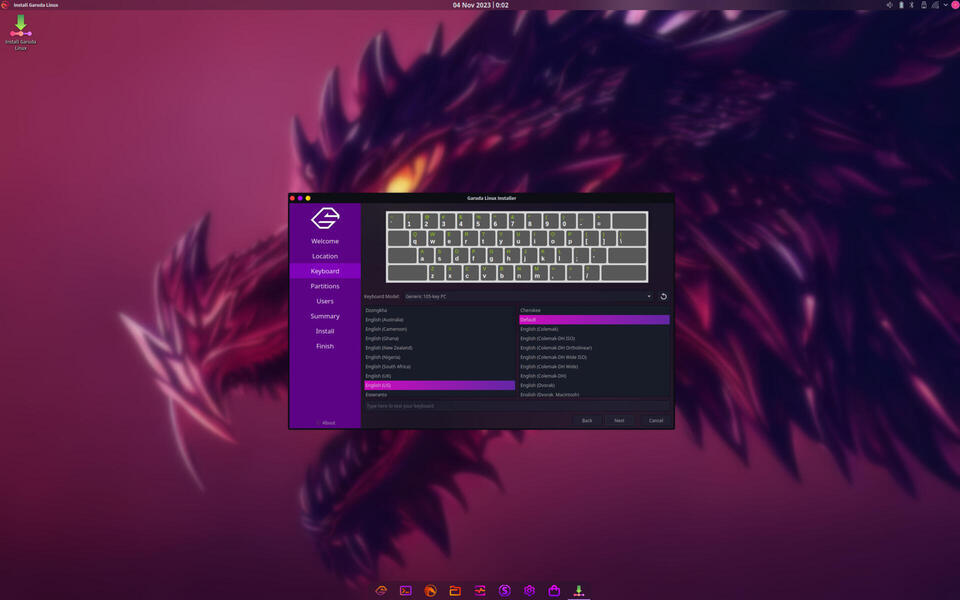Select English (Colemak-DH Wide ISO) variant
The height and width of the screenshot is (600, 960).
[x=594, y=357]
